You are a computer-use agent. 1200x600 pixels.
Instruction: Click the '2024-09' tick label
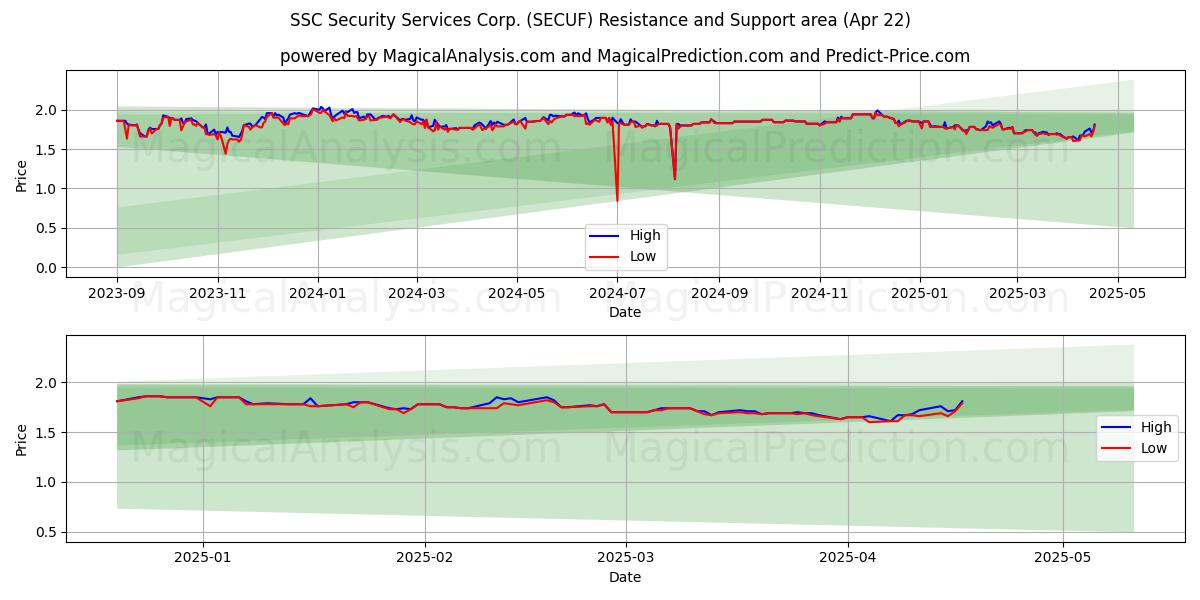tap(719, 293)
